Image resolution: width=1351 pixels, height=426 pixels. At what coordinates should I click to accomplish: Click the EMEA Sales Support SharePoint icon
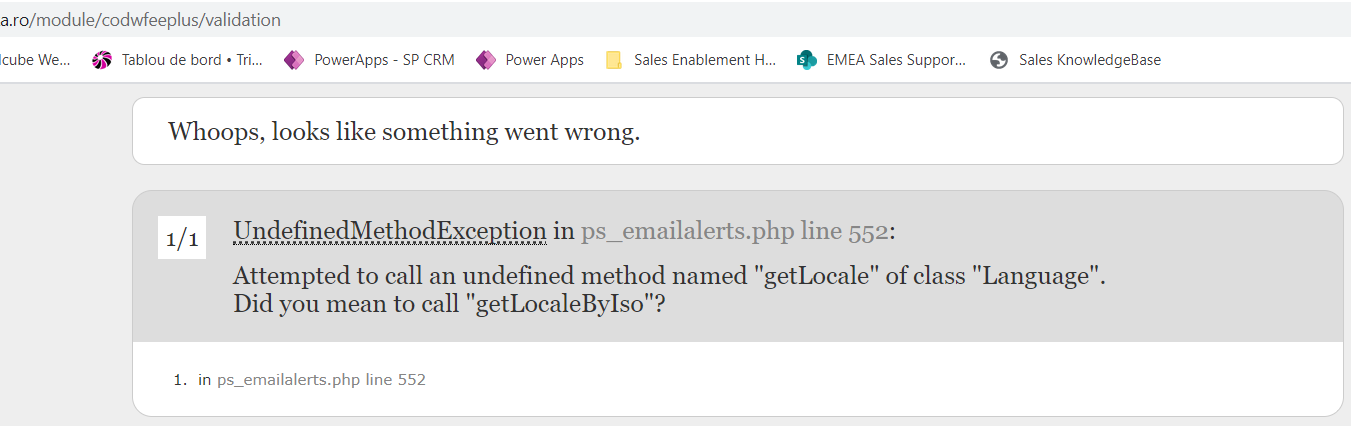tap(807, 60)
